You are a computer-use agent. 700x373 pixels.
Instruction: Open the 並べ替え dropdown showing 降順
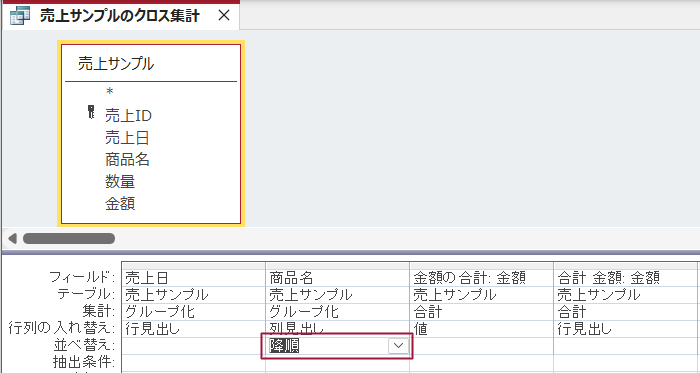pyautogui.click(x=398, y=346)
